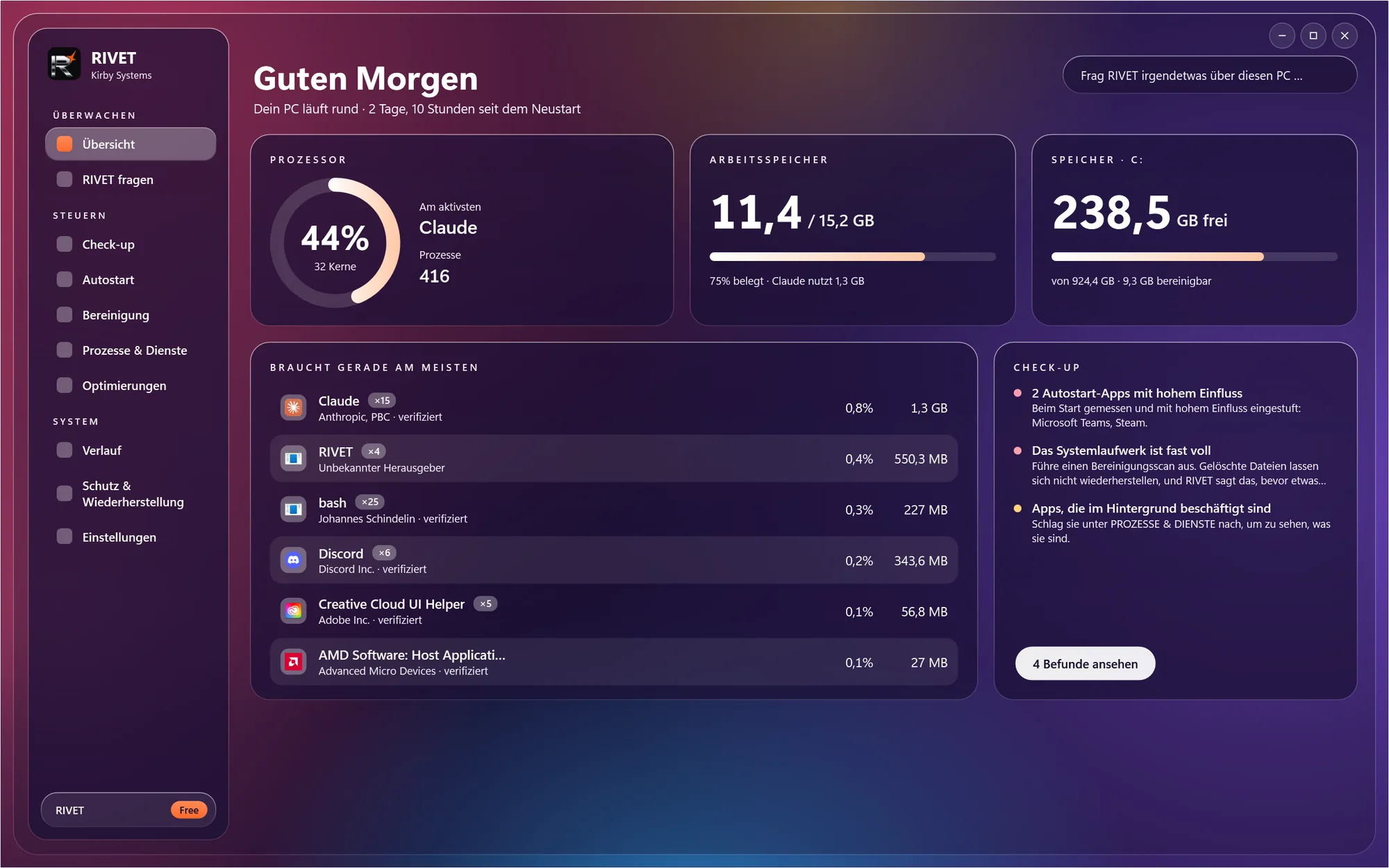Screen dimensions: 1389x868
Task: Click the Creative Cloud UI Helper icon
Action: coord(293,611)
